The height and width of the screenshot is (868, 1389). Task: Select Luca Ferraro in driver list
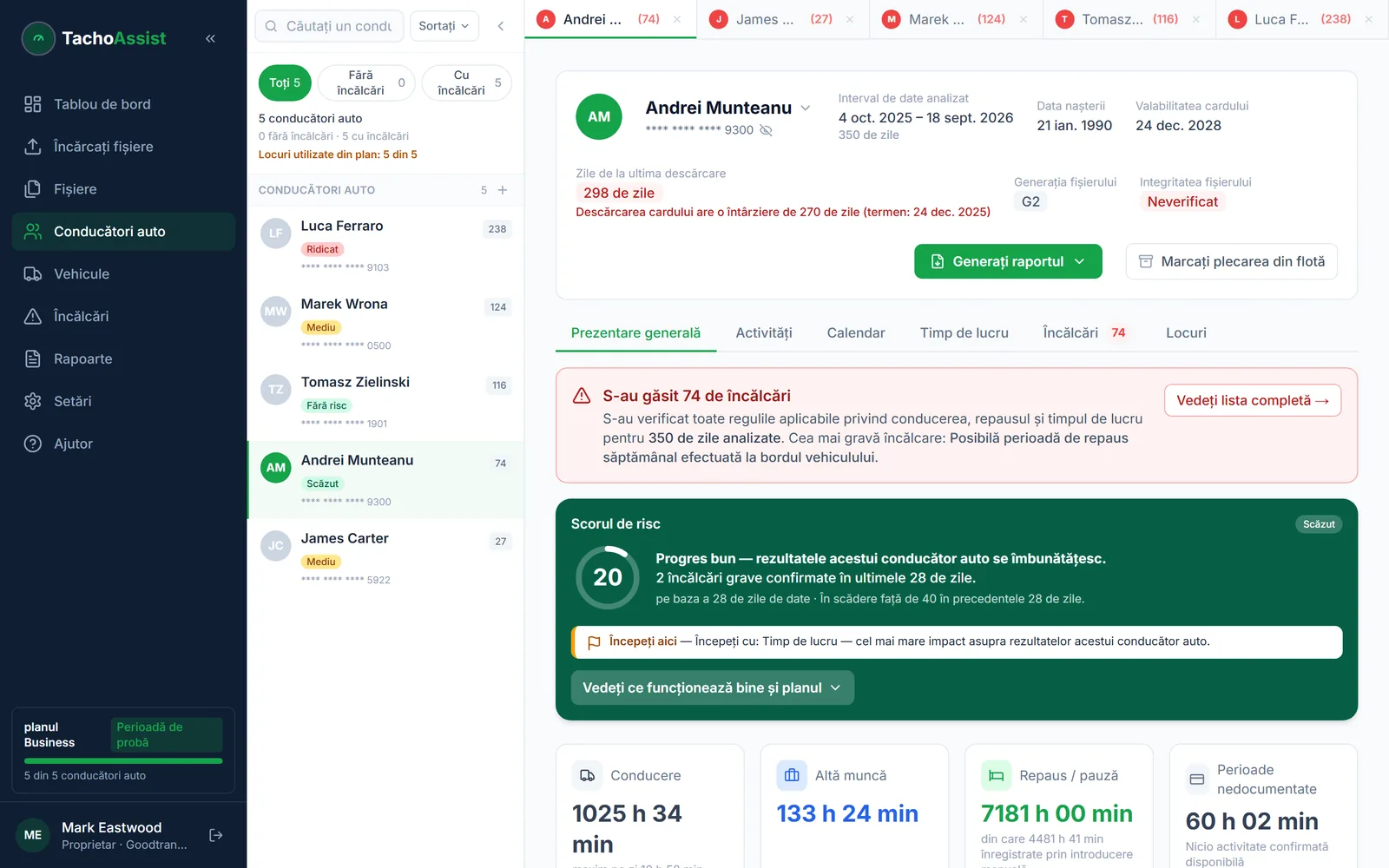pos(385,246)
